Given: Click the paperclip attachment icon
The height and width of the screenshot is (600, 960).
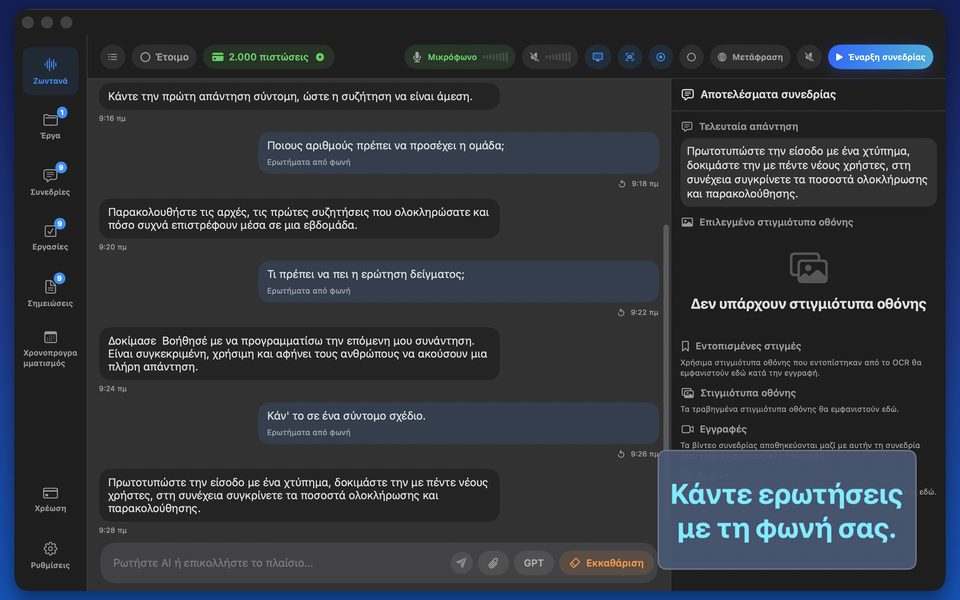Looking at the screenshot, I should pyautogui.click(x=493, y=563).
